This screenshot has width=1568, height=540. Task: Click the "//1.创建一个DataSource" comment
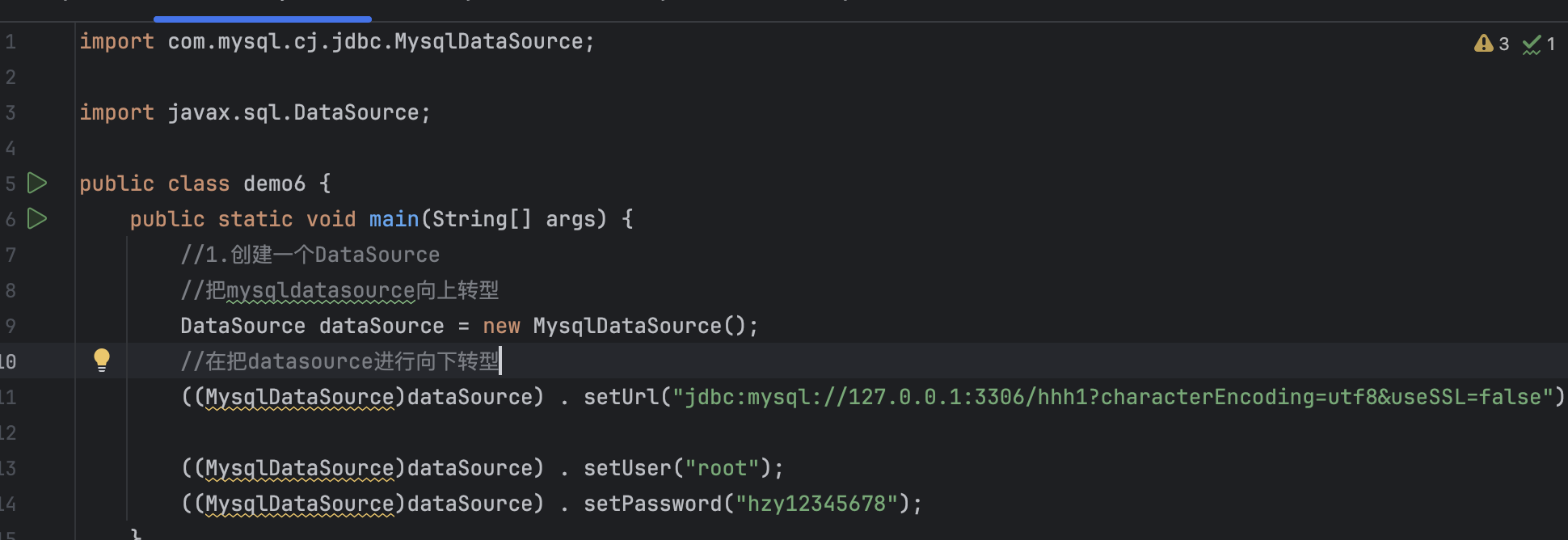pyautogui.click(x=310, y=255)
